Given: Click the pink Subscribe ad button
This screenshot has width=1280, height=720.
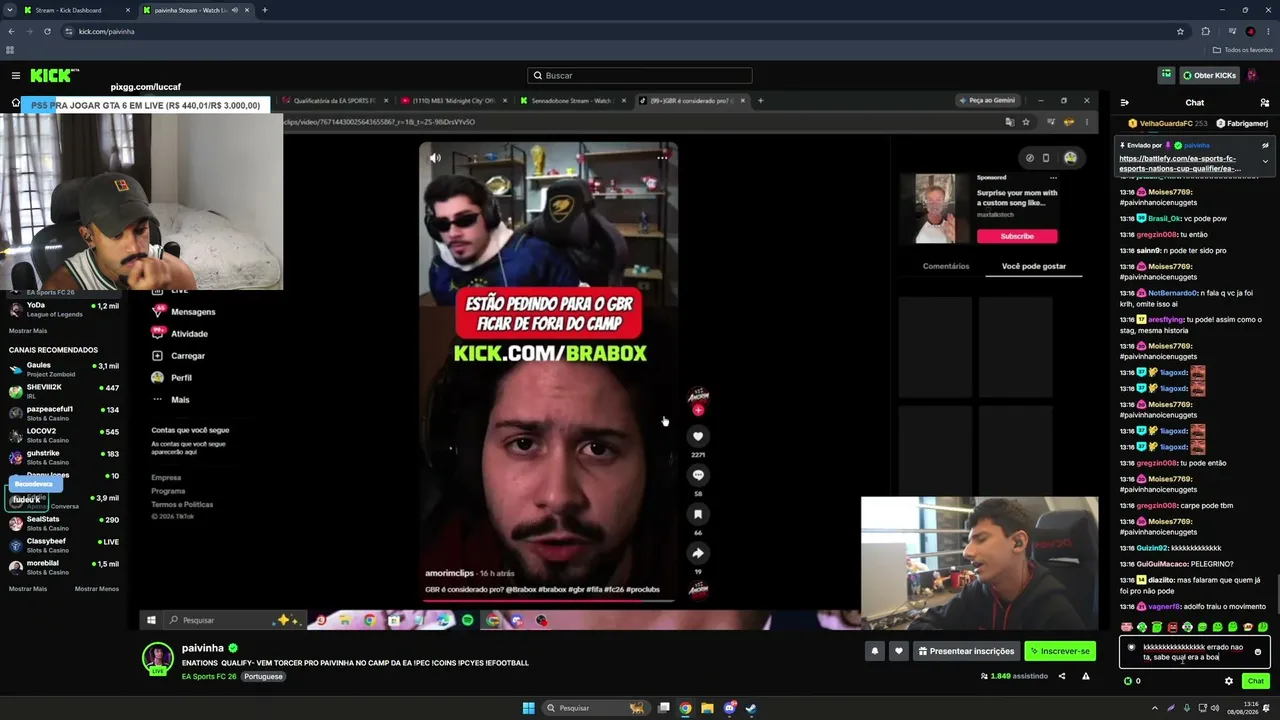Looking at the screenshot, I should 1017,236.
